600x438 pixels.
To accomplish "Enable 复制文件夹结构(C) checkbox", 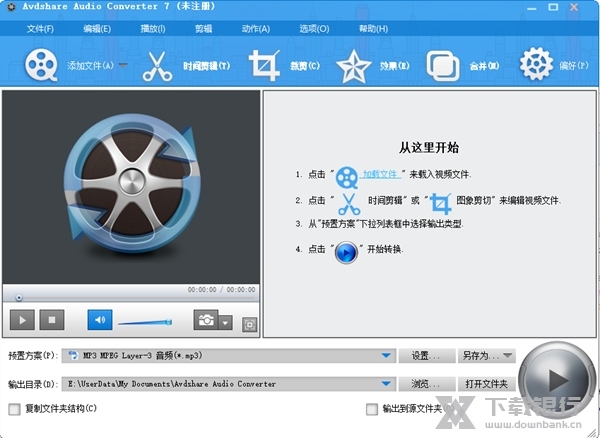I will [x=14, y=409].
